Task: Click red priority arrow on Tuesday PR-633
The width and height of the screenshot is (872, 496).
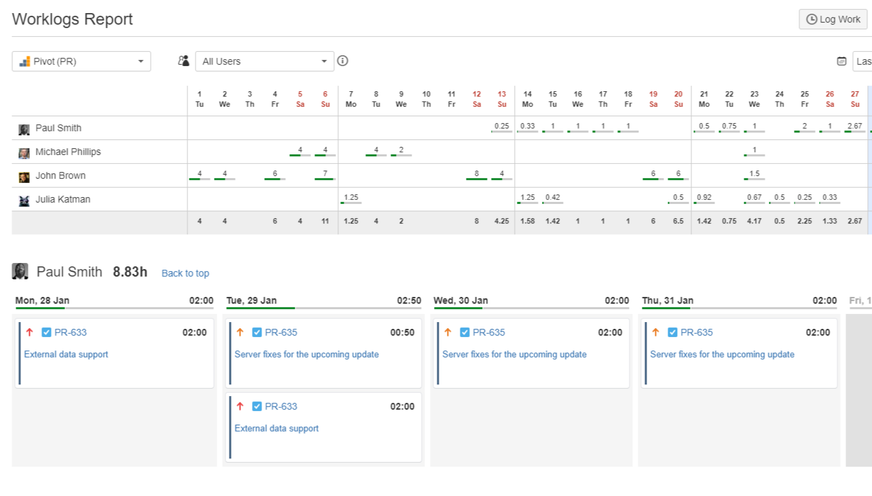Action: (240, 406)
